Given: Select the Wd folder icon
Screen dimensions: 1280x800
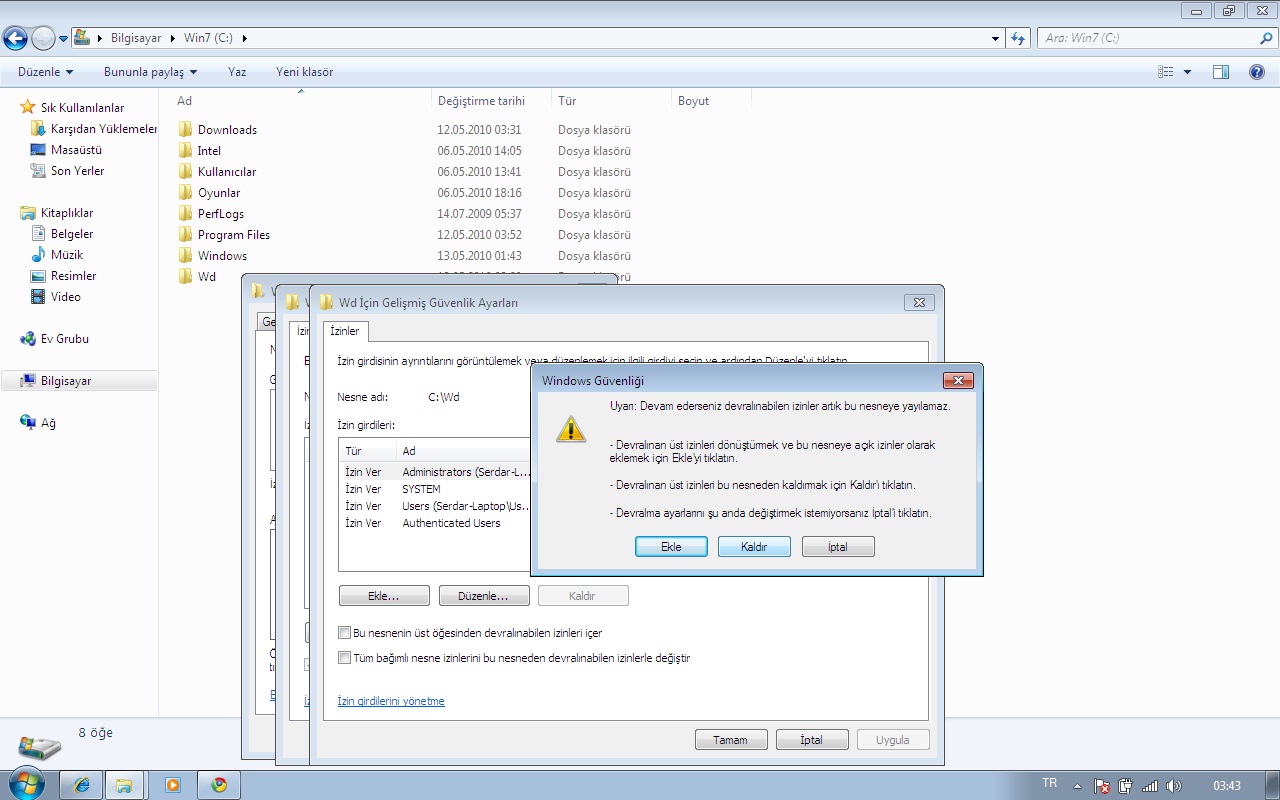Looking at the screenshot, I should pyautogui.click(x=185, y=276).
